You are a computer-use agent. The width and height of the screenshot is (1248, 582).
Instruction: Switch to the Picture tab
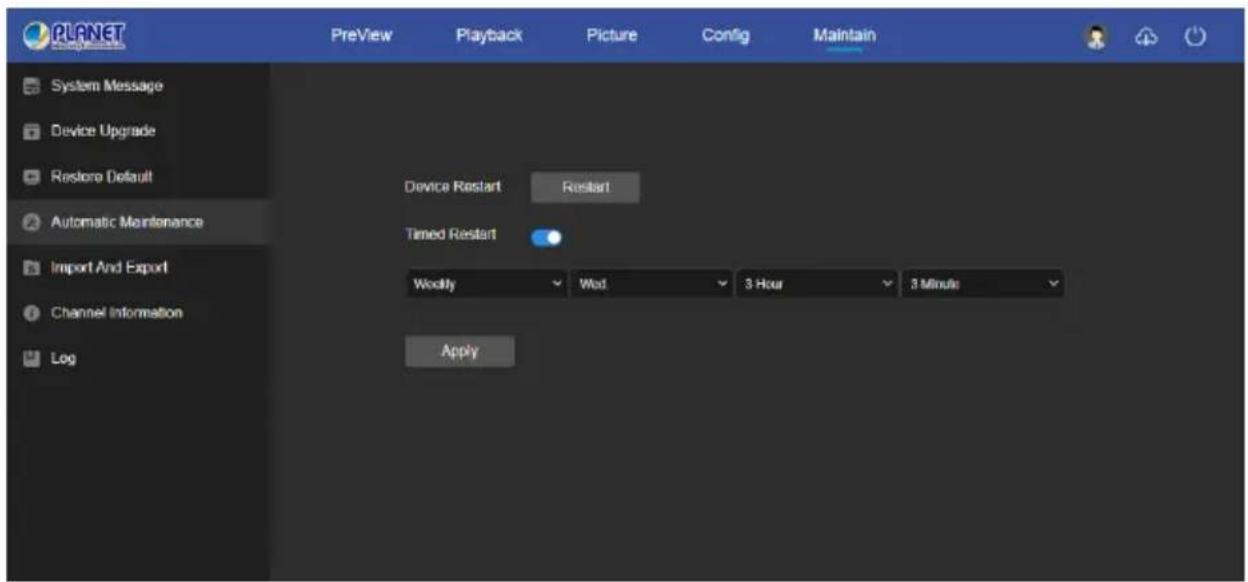click(x=612, y=36)
